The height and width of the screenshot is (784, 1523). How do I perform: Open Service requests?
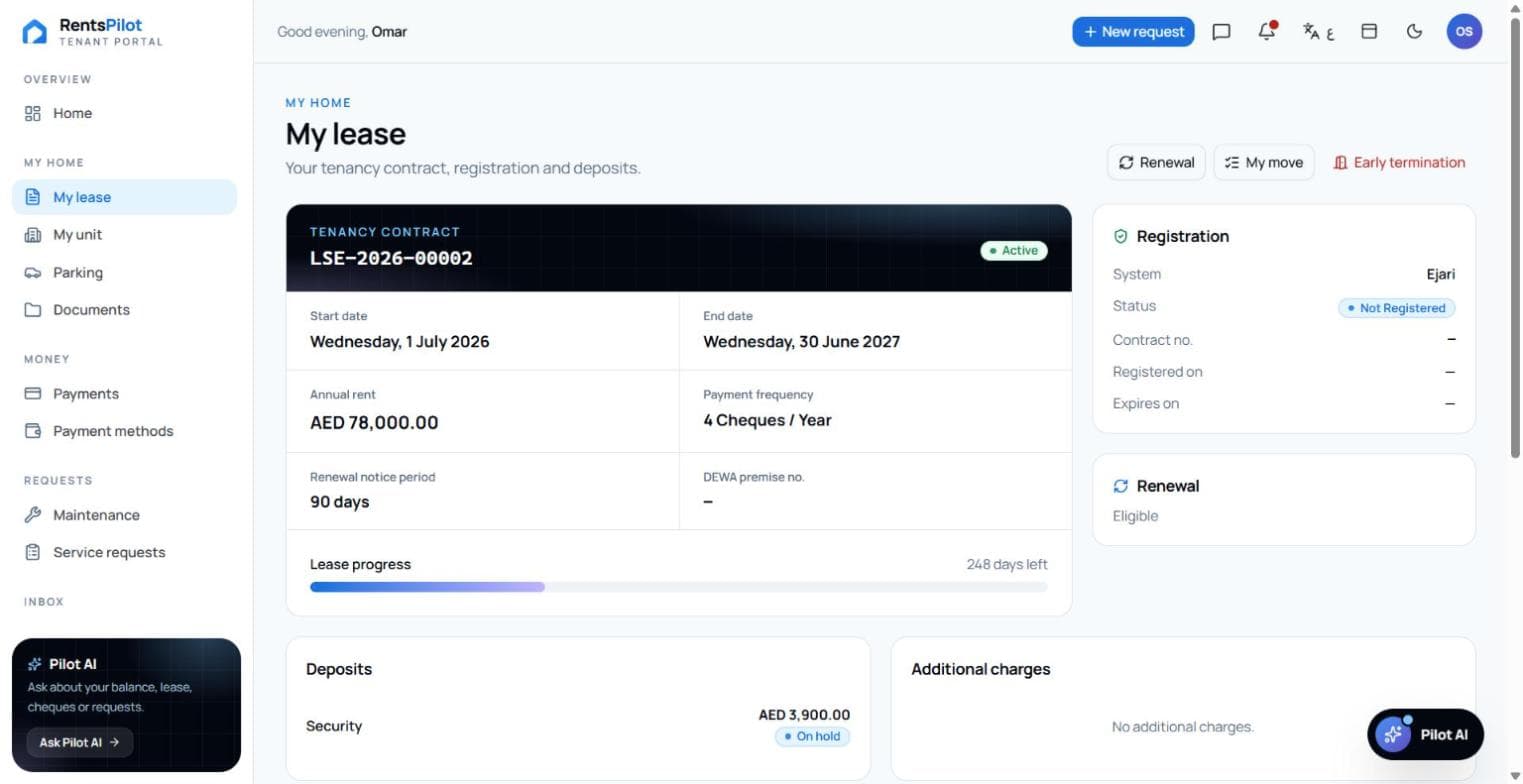(x=124, y=552)
